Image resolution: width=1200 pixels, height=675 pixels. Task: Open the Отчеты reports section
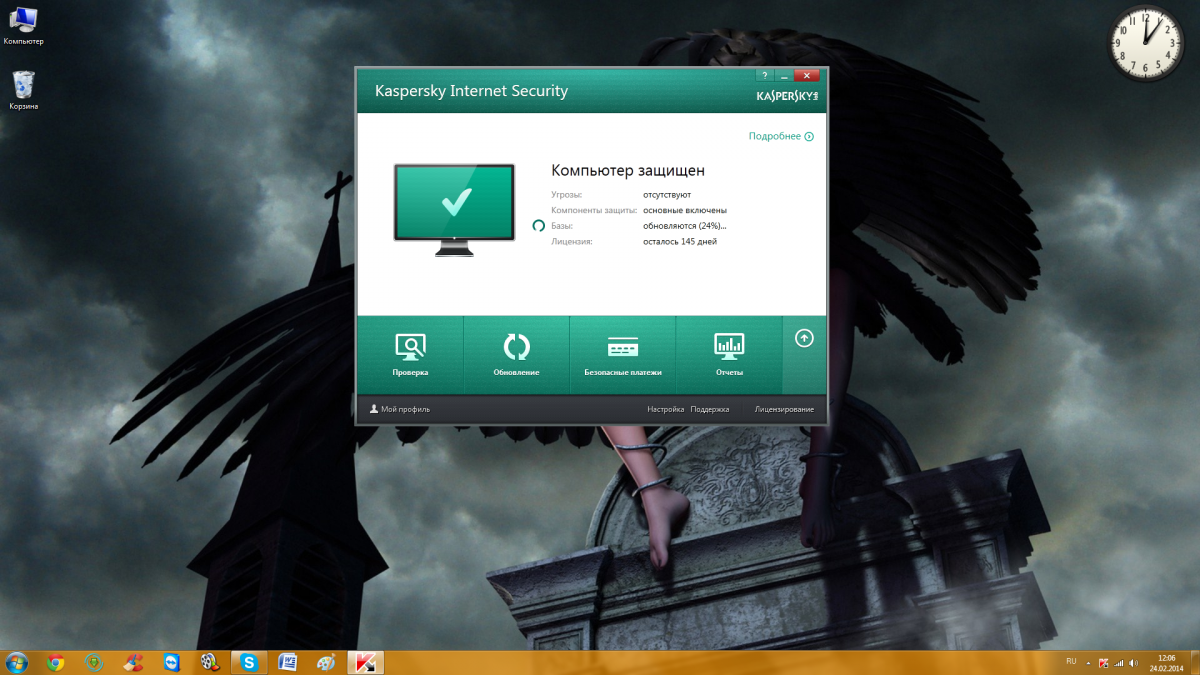point(729,355)
